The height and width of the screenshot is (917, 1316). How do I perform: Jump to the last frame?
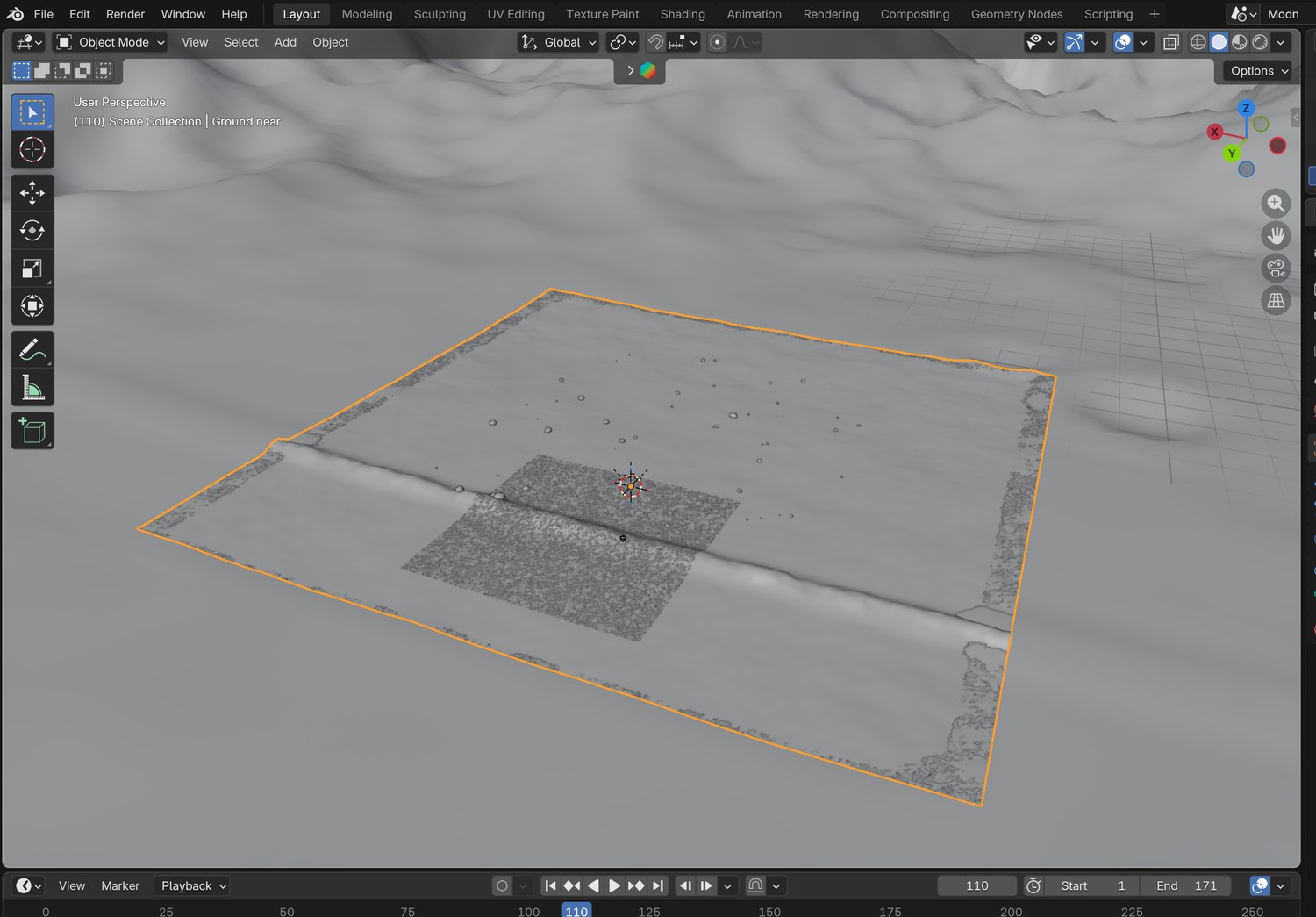pos(658,885)
